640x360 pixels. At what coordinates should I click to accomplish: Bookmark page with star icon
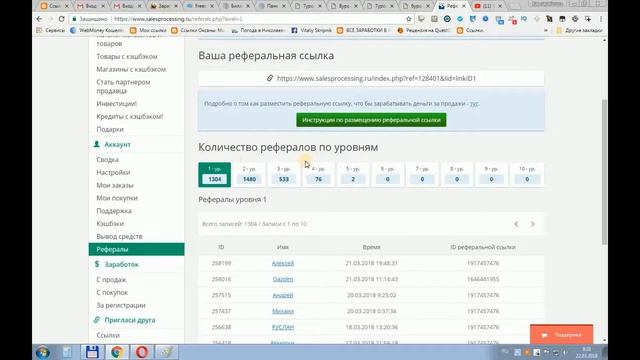click(409, 19)
